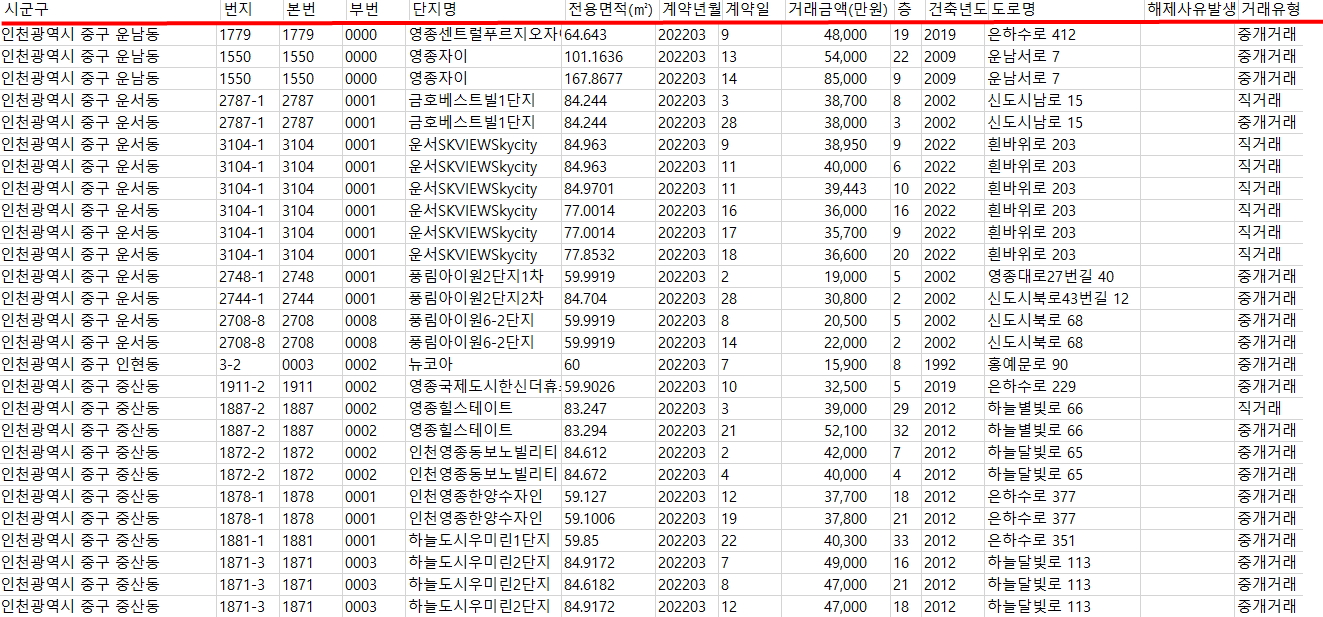
Task: Select the price cell 54,000
Action: 846,57
